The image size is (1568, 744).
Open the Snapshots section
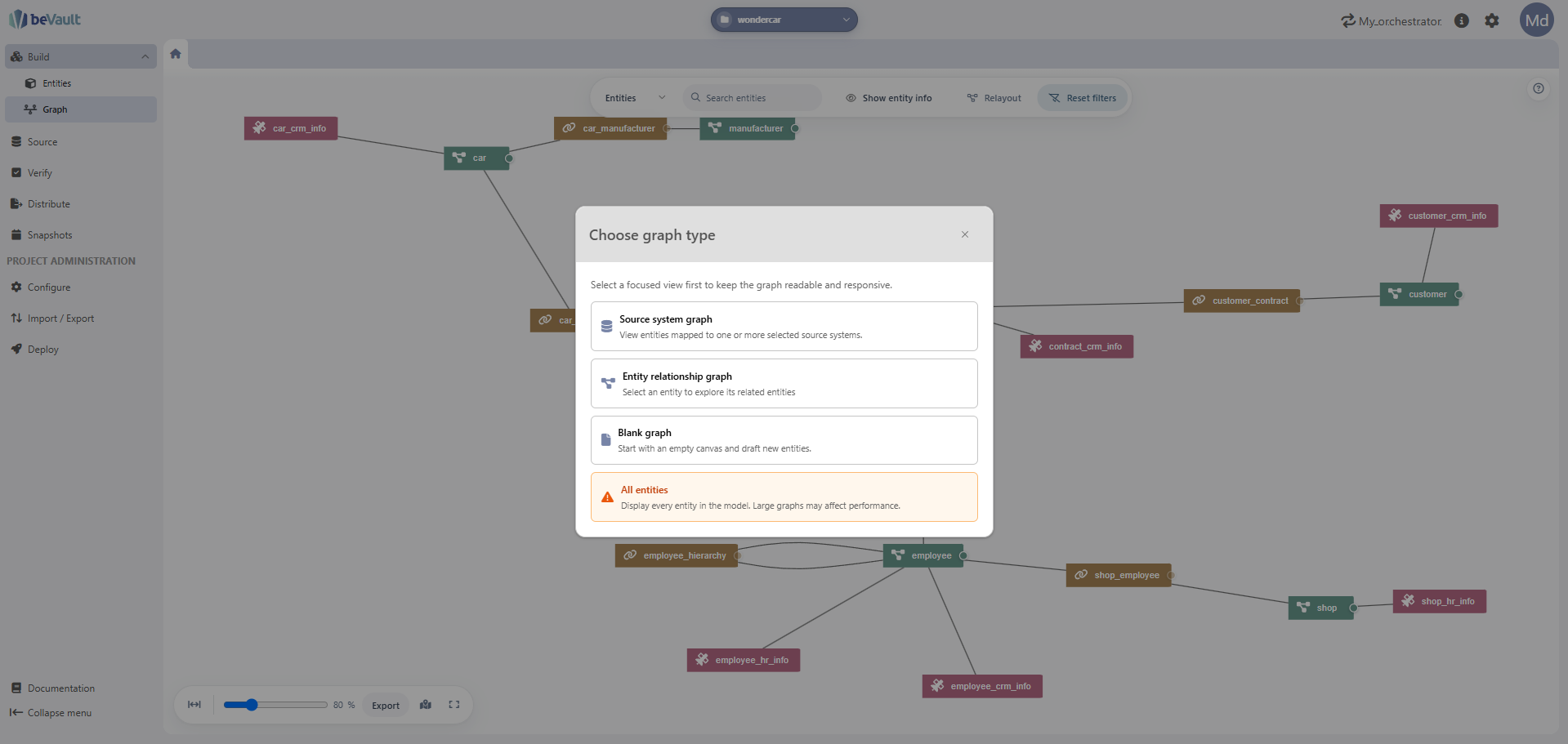click(80, 235)
